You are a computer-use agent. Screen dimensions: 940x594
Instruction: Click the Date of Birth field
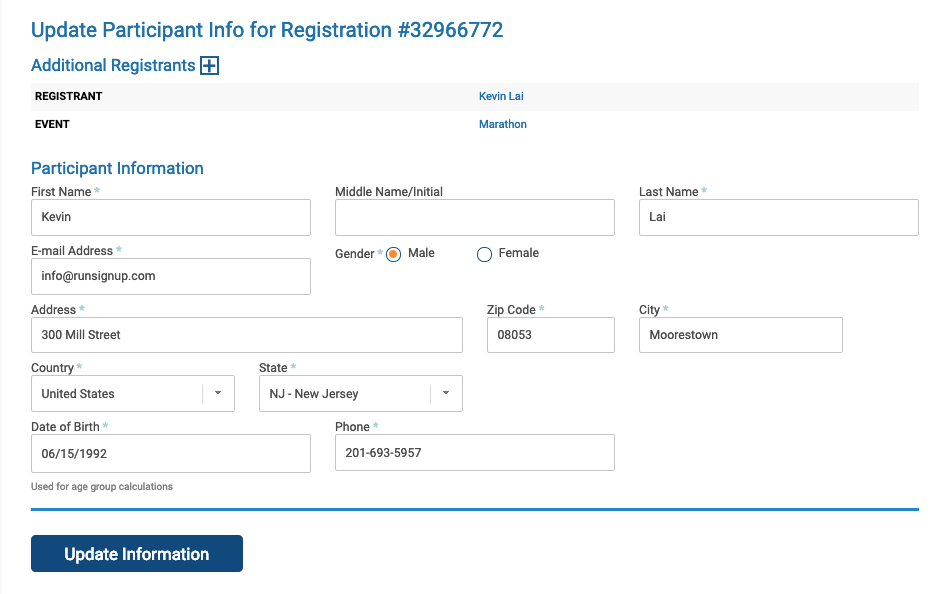[170, 453]
